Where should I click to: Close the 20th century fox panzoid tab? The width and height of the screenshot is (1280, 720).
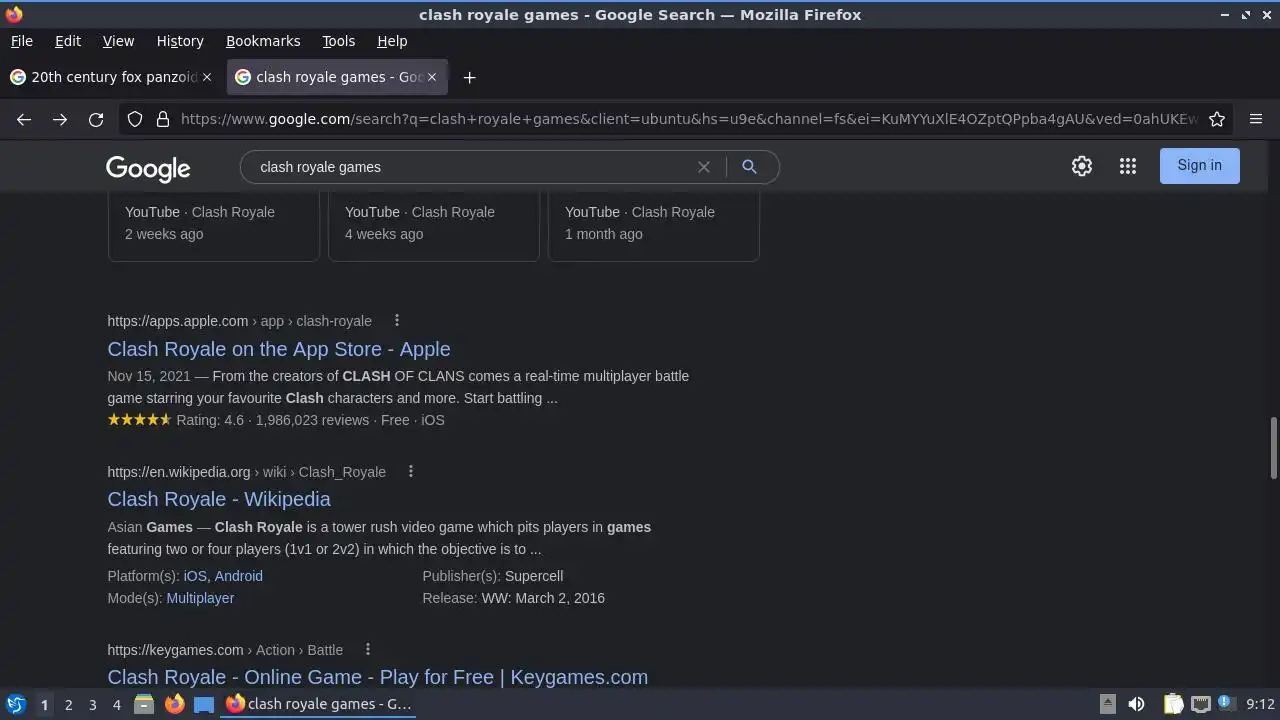(207, 77)
